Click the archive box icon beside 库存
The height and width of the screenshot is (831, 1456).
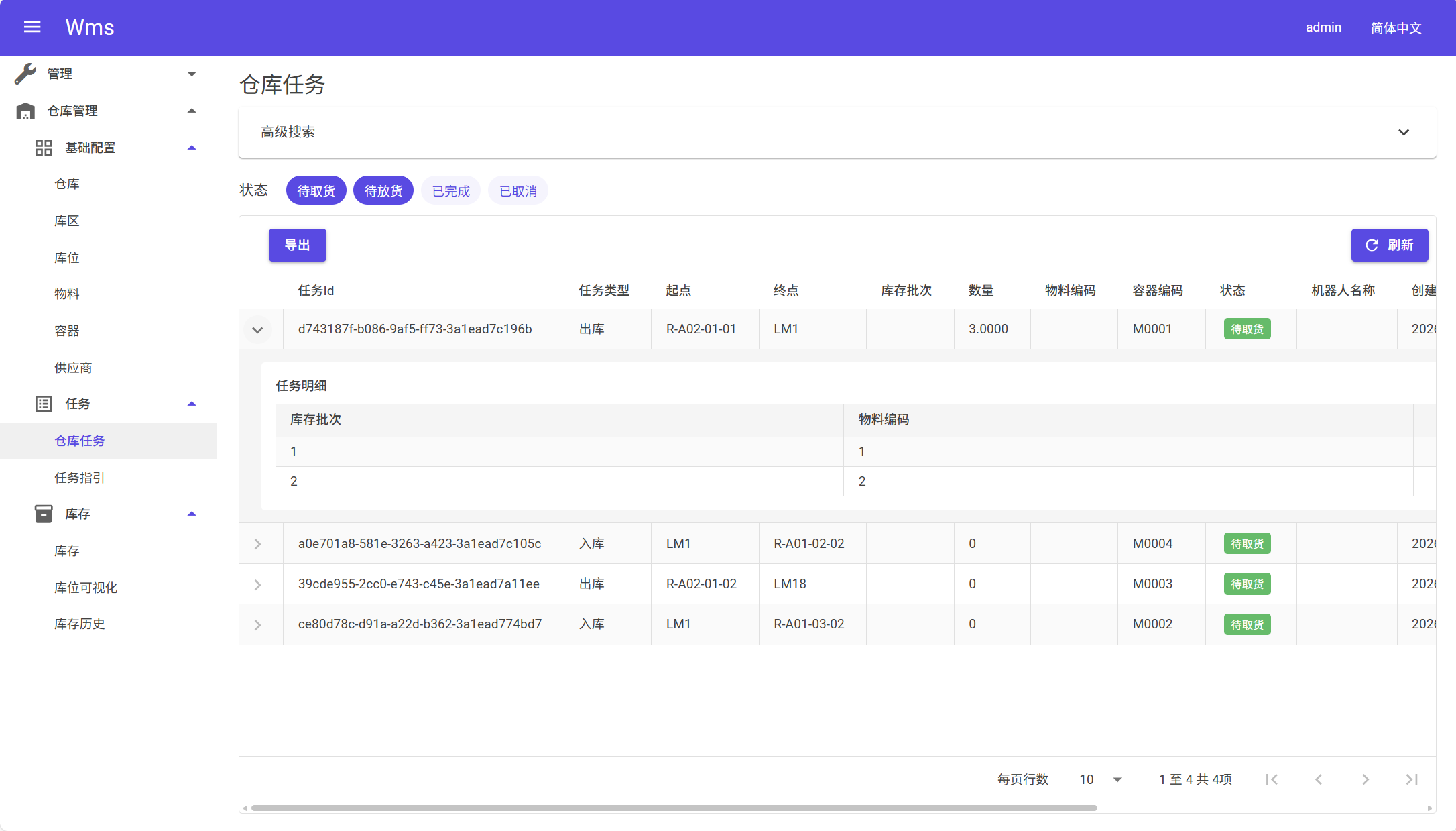coord(44,514)
